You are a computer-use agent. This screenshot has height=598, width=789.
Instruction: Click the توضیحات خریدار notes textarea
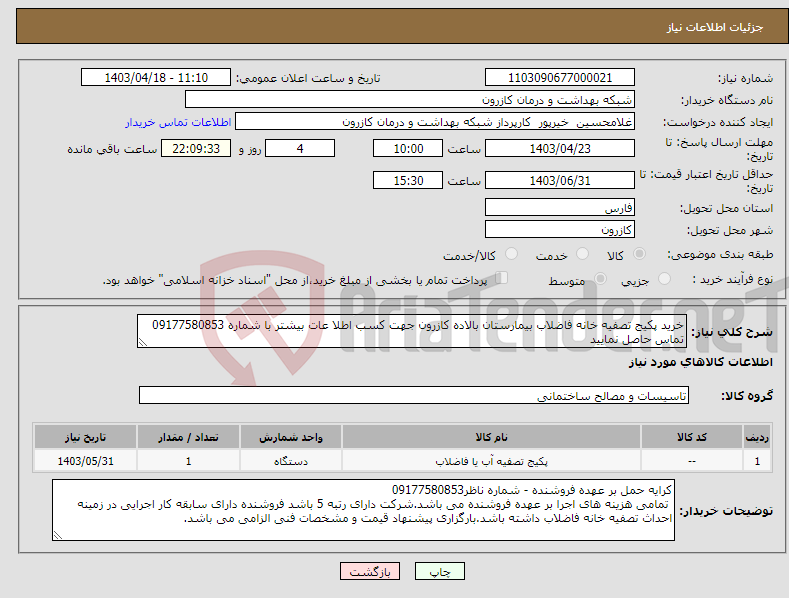[x=363, y=510]
